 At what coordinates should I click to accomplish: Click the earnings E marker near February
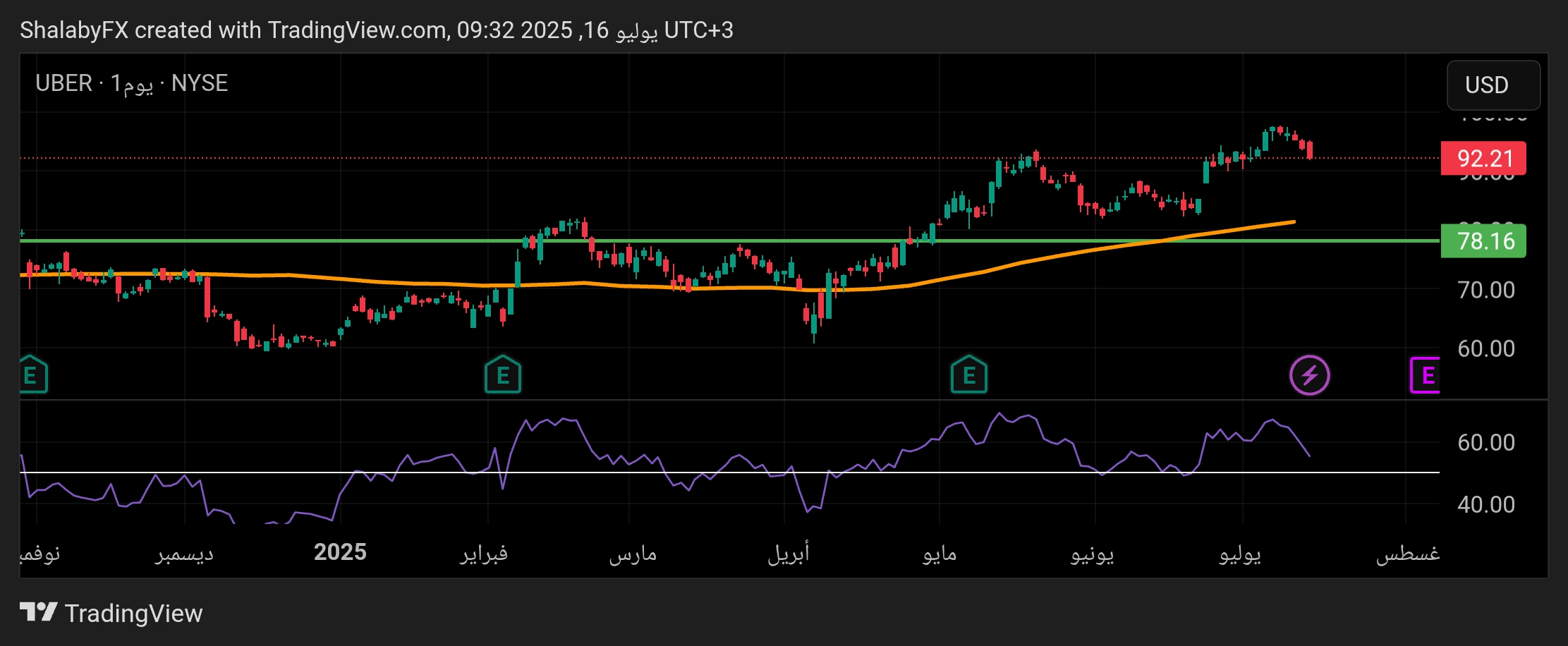pos(502,374)
